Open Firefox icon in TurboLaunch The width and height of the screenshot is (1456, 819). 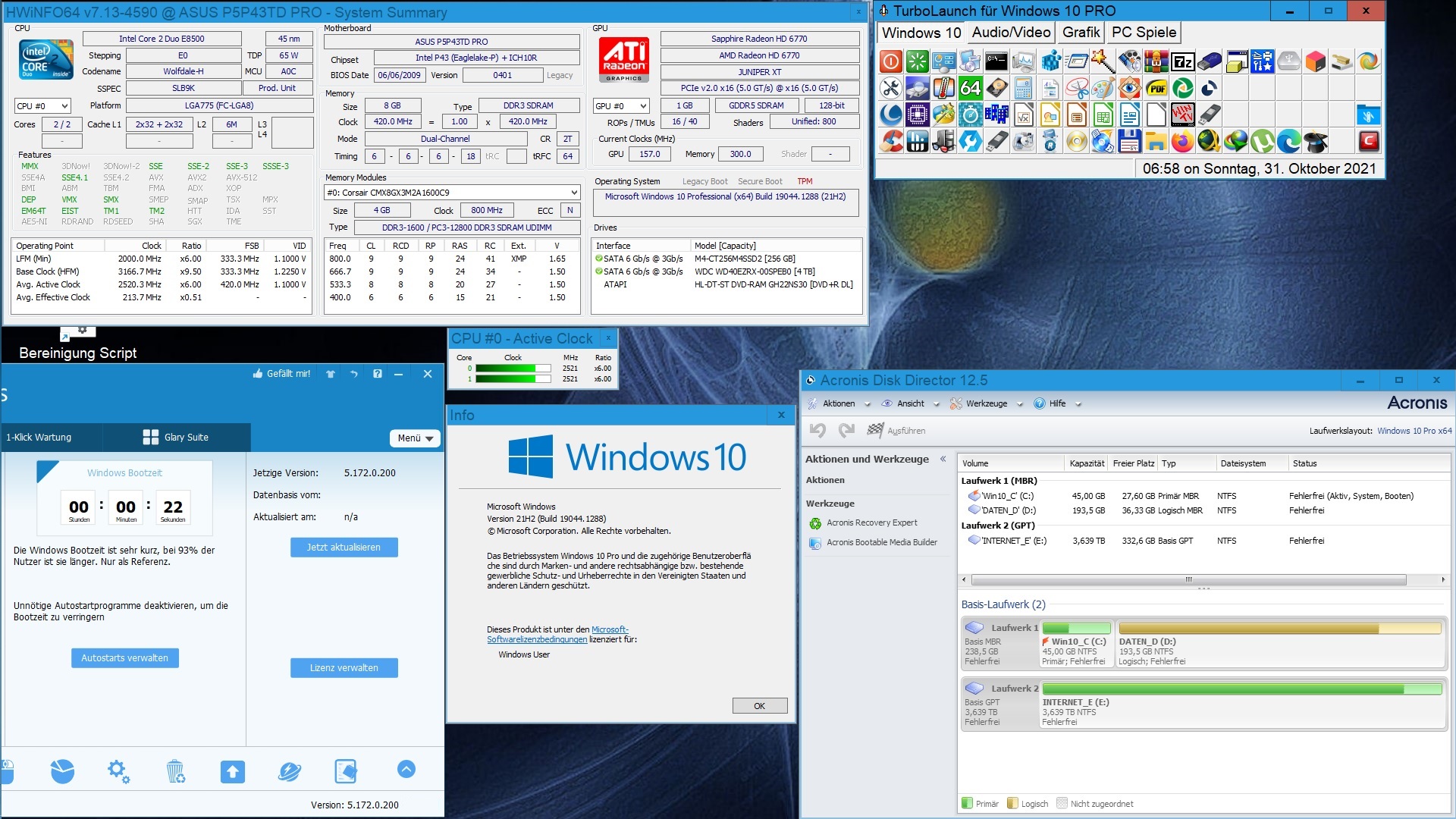click(x=1182, y=141)
